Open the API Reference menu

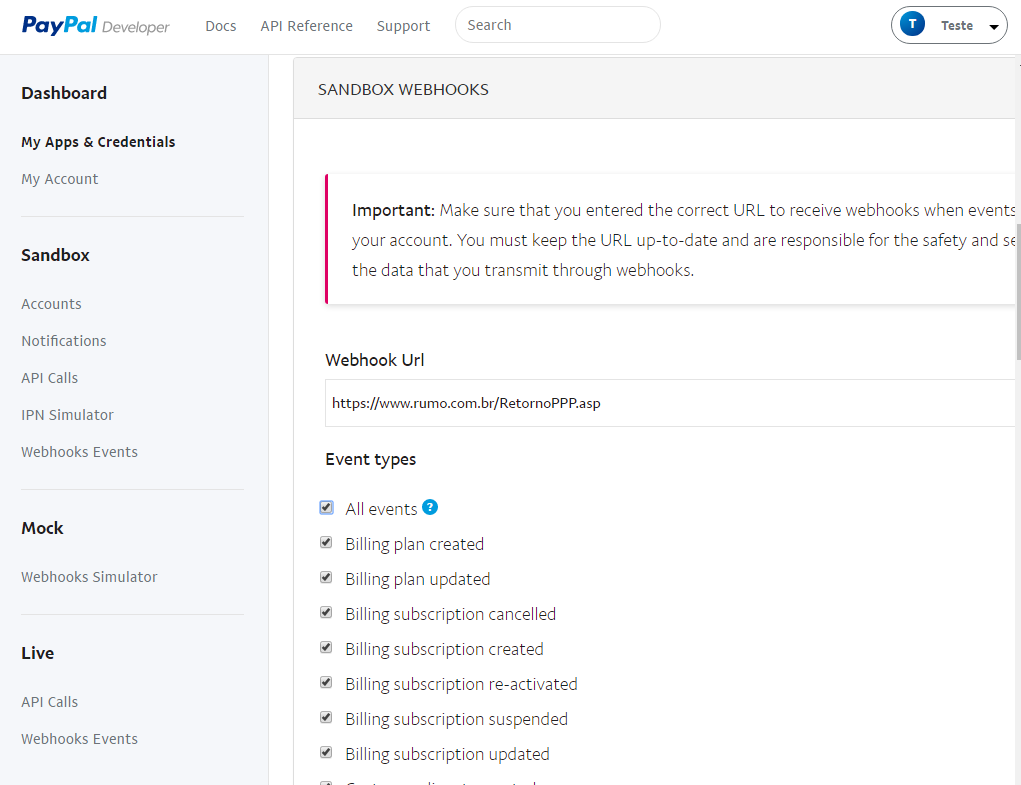pyautogui.click(x=307, y=26)
